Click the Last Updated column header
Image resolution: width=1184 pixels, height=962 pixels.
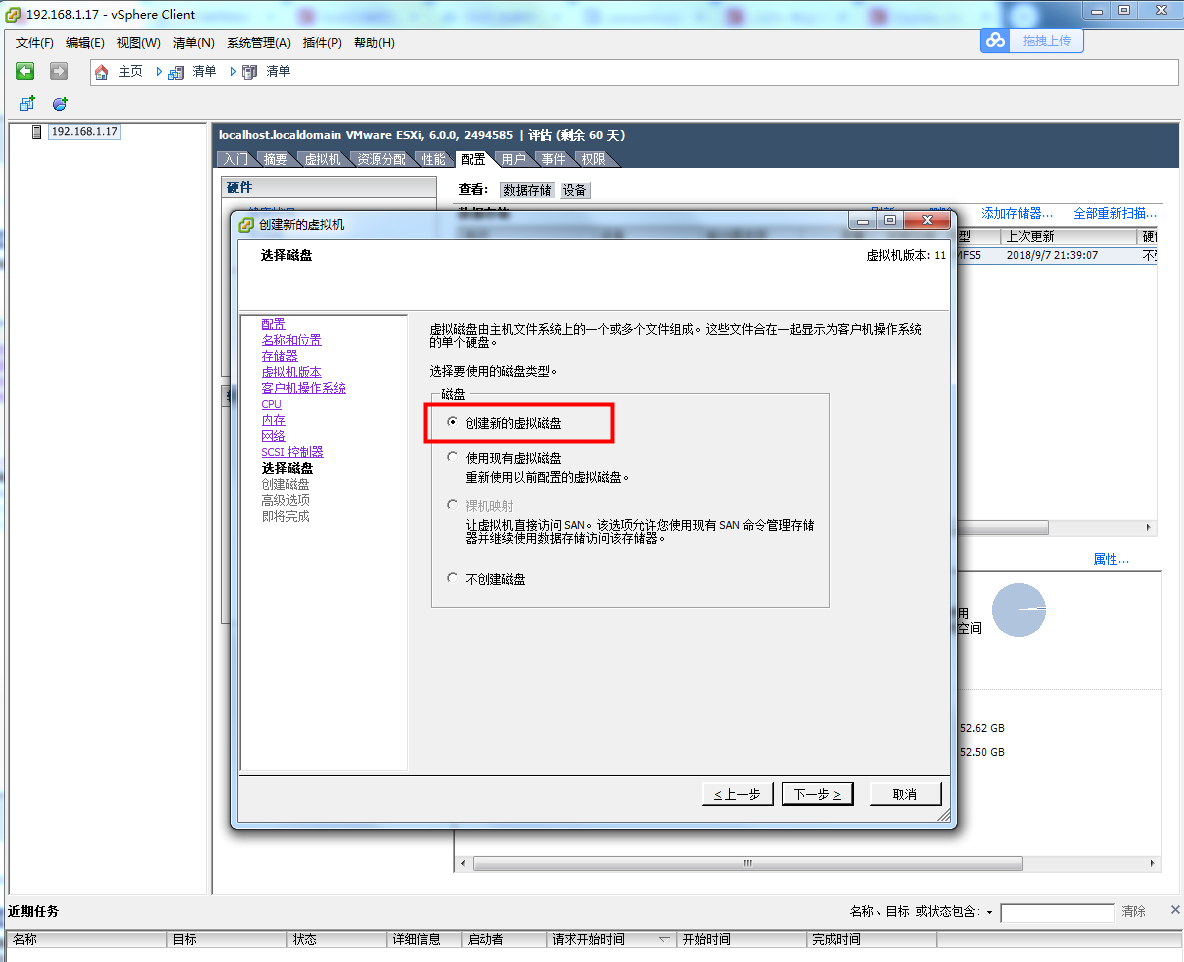1068,236
